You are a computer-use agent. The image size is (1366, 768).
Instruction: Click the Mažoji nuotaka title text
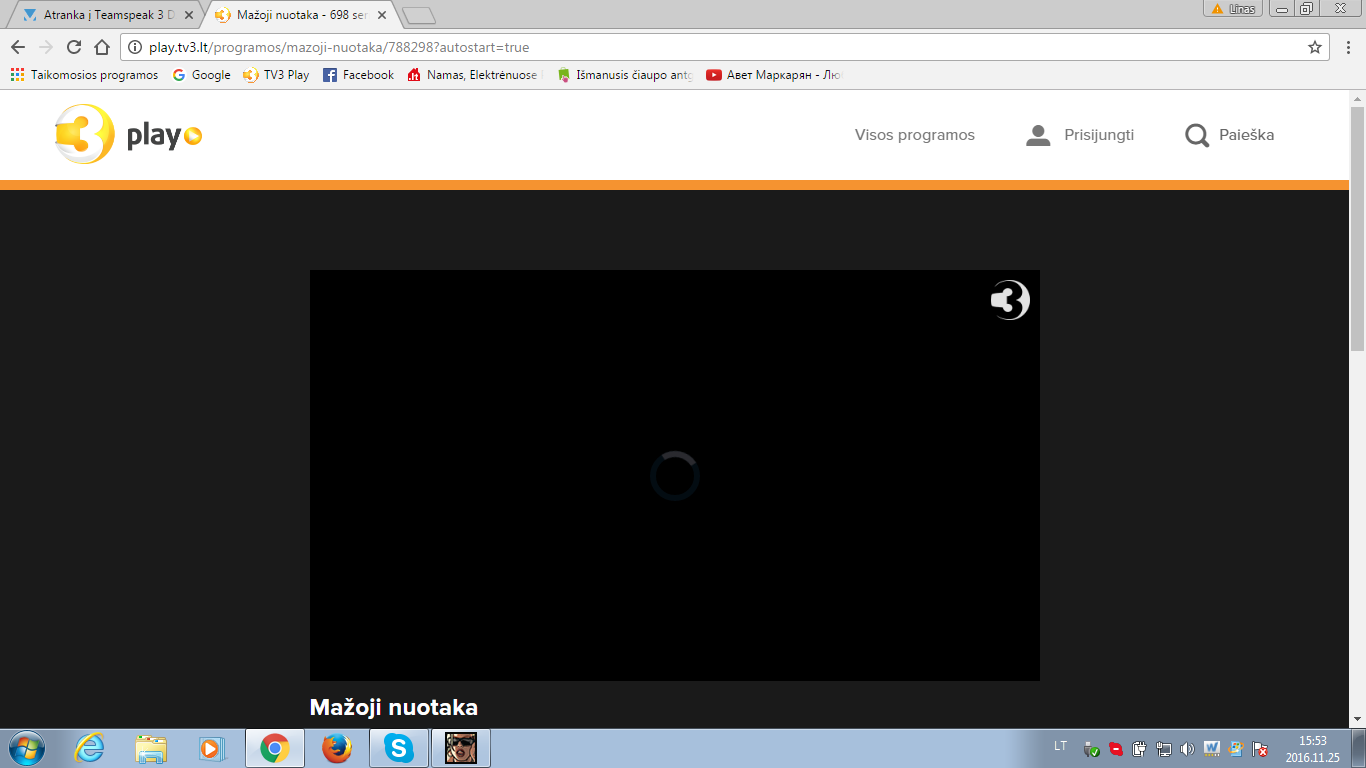[x=394, y=707]
